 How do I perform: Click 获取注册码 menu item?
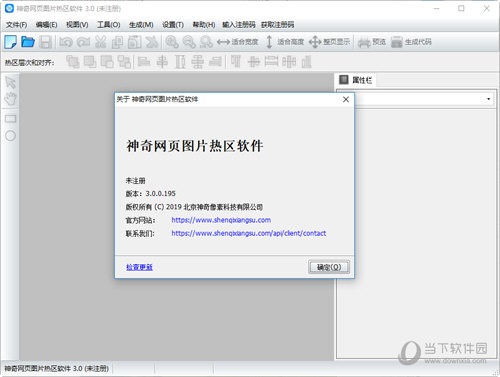[x=277, y=25]
